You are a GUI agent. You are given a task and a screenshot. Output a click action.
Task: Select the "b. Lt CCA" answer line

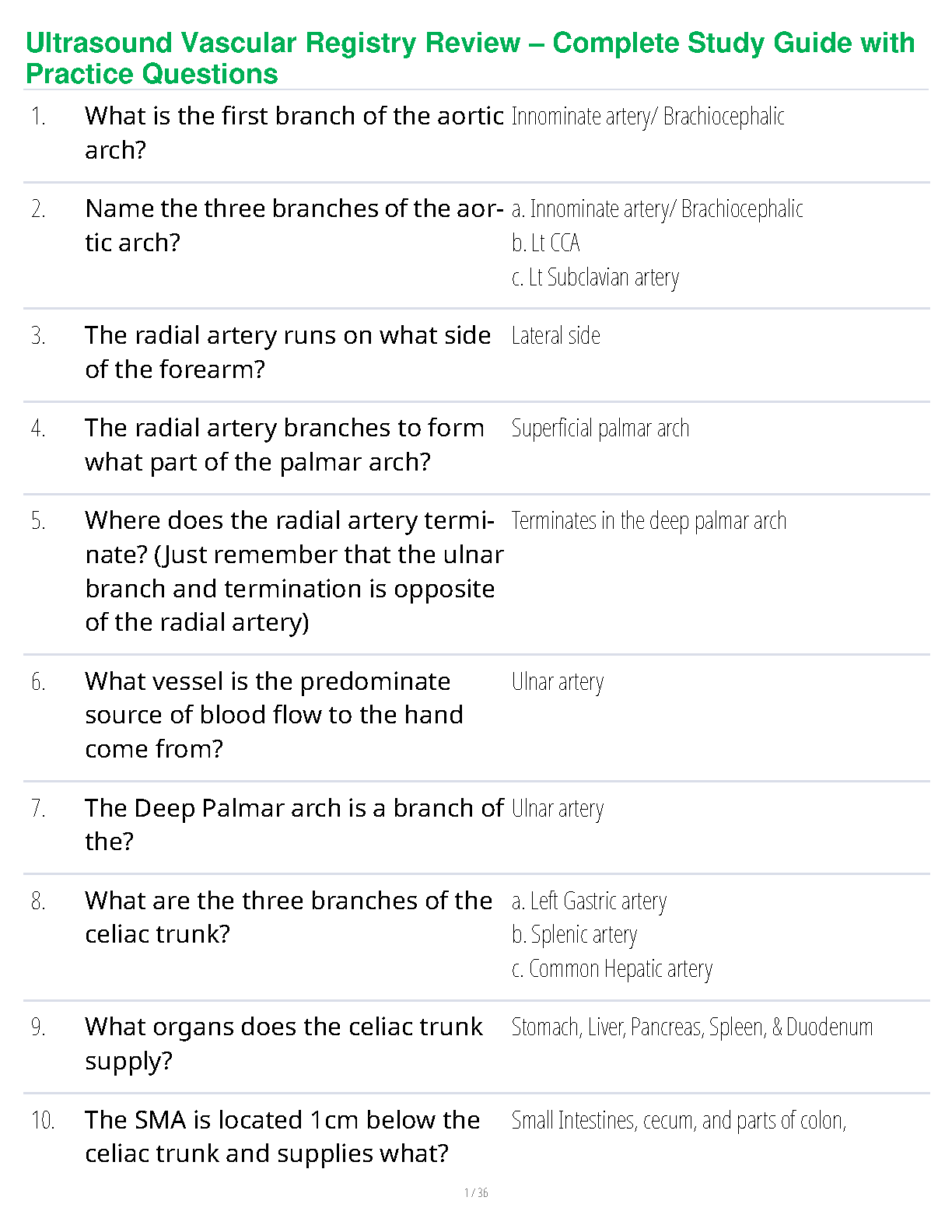click(546, 243)
